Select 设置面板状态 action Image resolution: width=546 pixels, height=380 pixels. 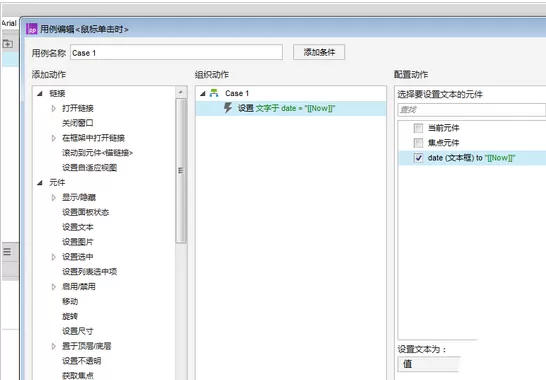[85, 212]
